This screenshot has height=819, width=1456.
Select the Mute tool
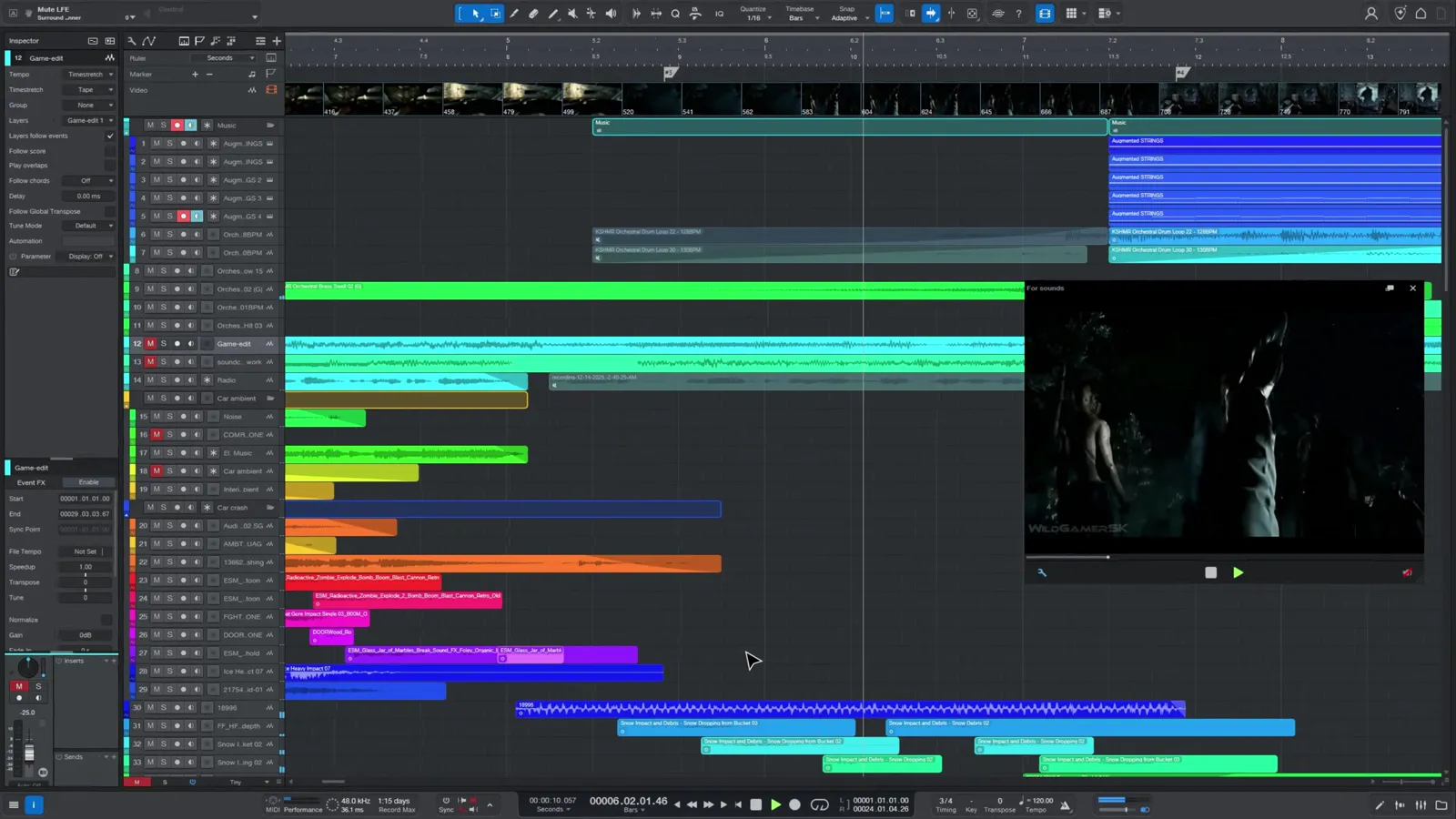572,14
